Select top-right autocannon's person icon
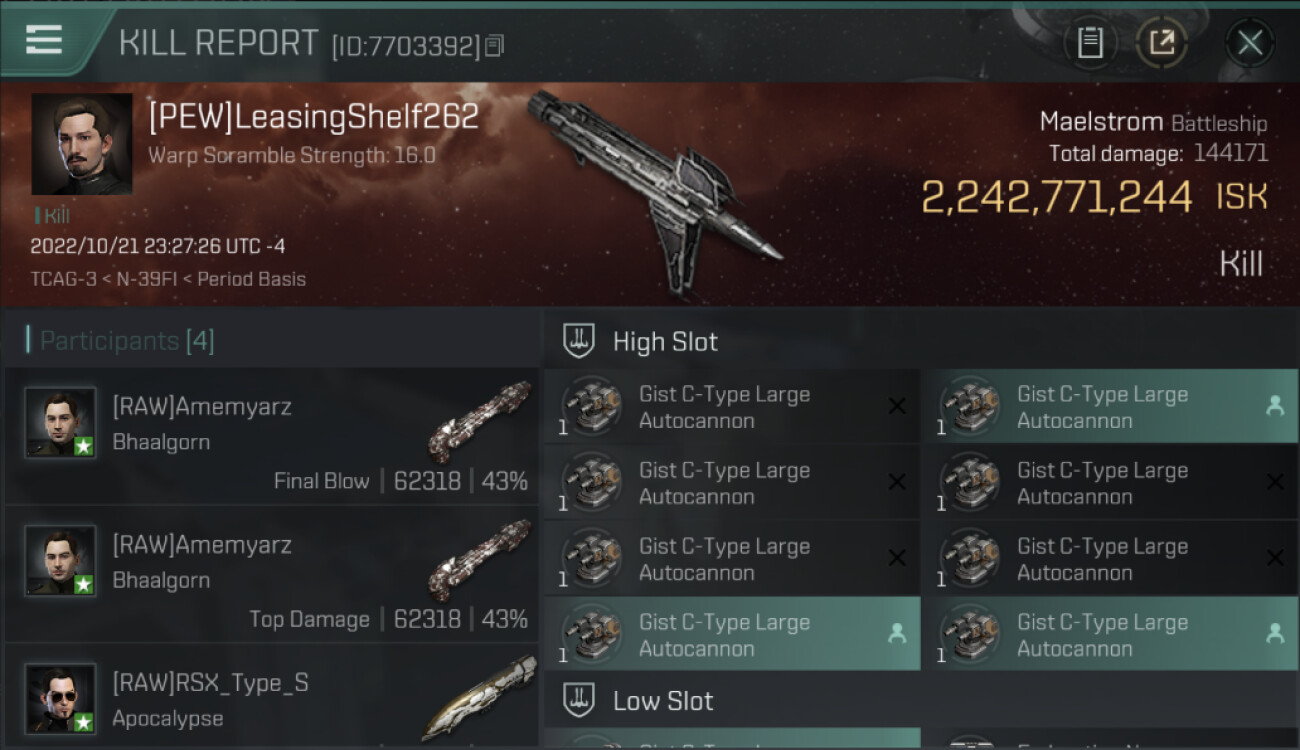Screen dimensions: 1300x750 point(1275,406)
